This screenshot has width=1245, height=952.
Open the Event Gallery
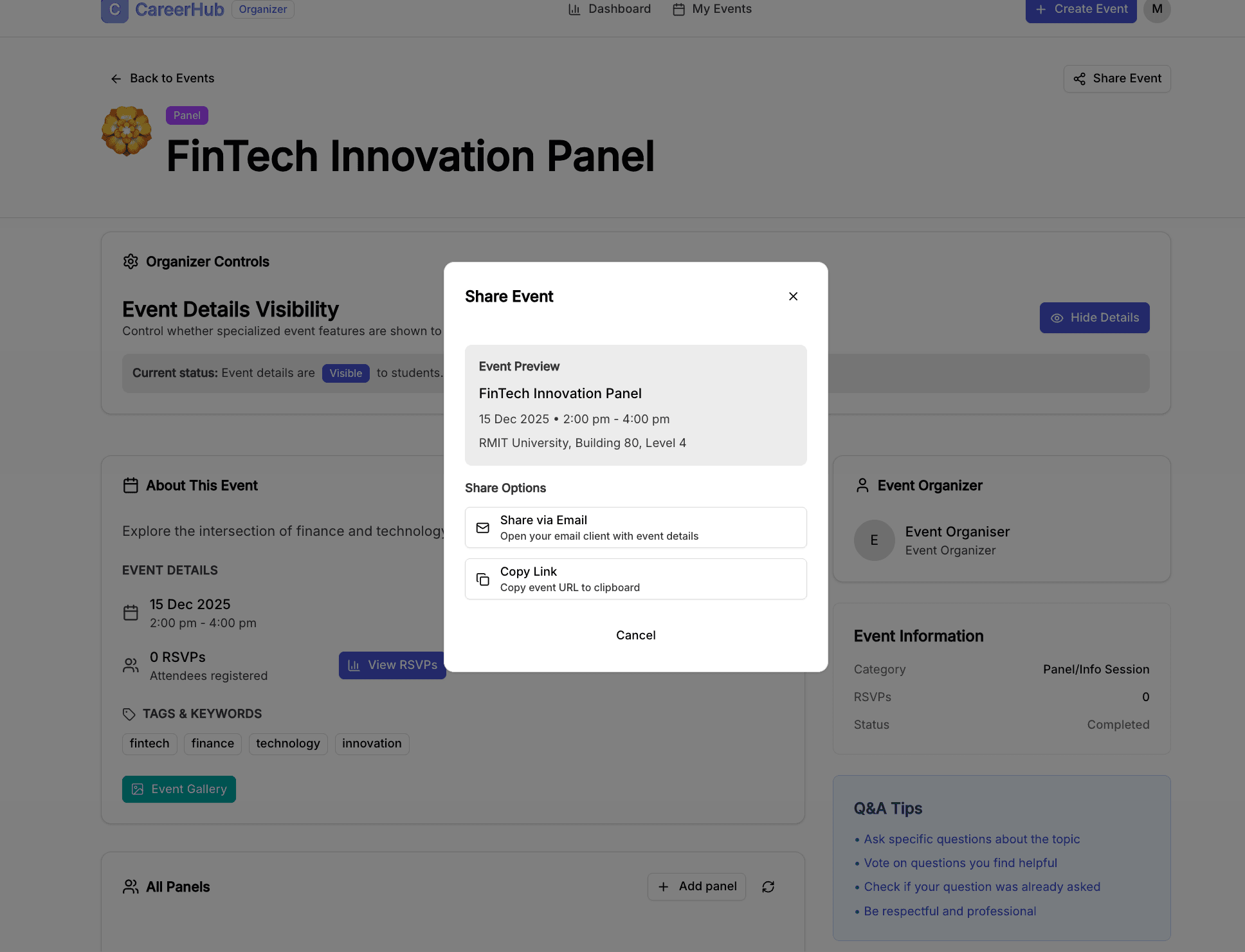point(179,789)
